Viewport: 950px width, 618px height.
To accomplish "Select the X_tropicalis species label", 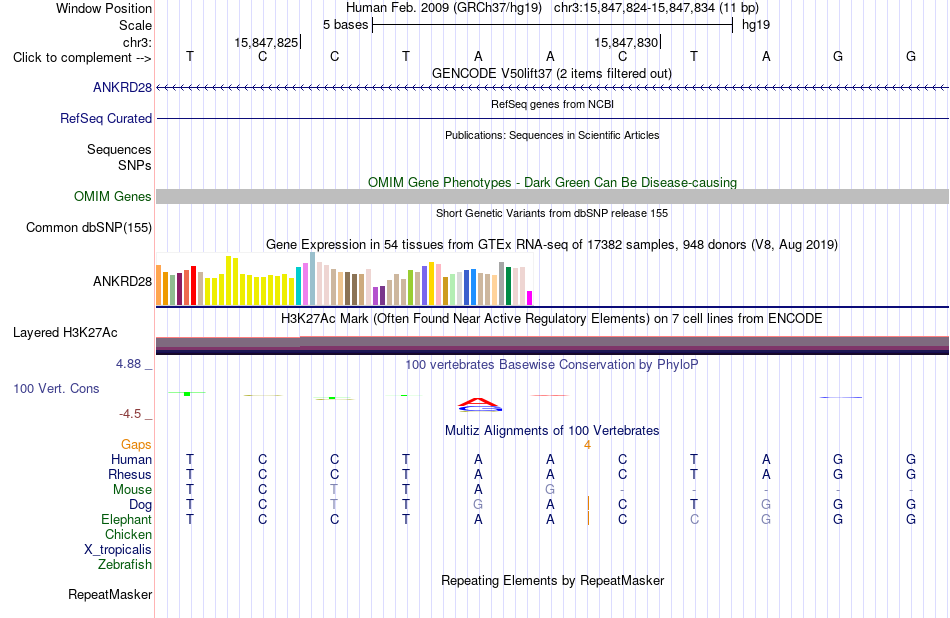I will 118,550.
